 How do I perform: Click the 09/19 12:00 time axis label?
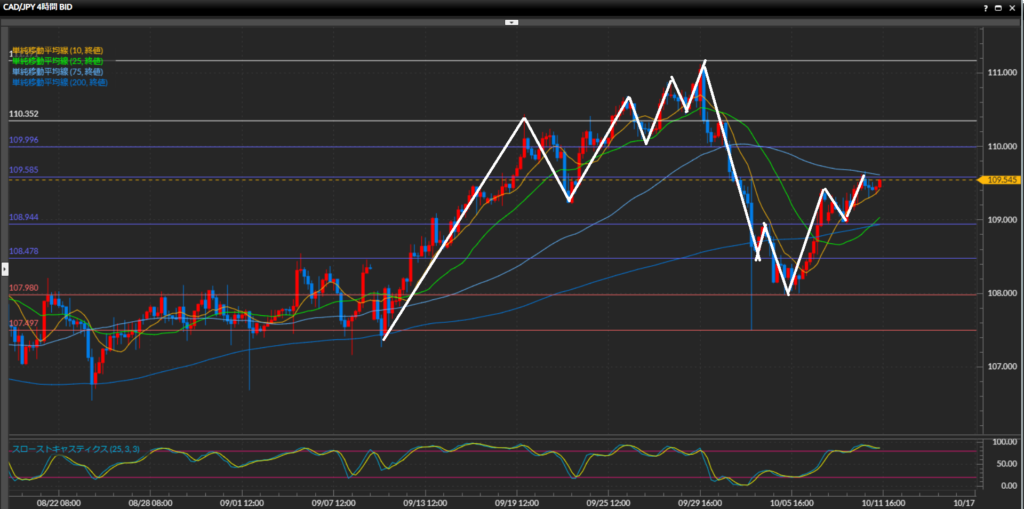[519, 503]
